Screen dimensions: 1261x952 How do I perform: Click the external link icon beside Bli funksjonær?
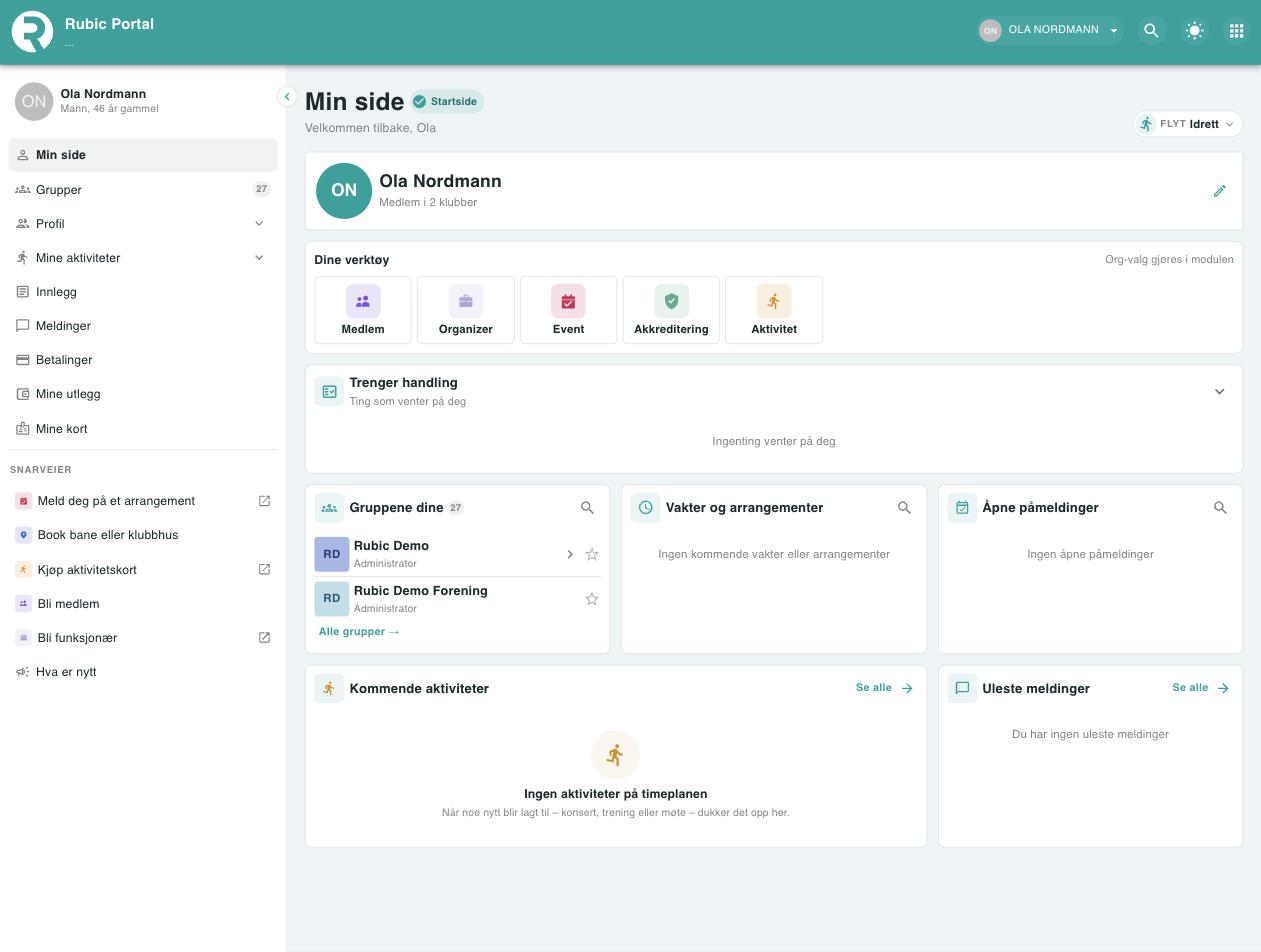click(x=264, y=637)
